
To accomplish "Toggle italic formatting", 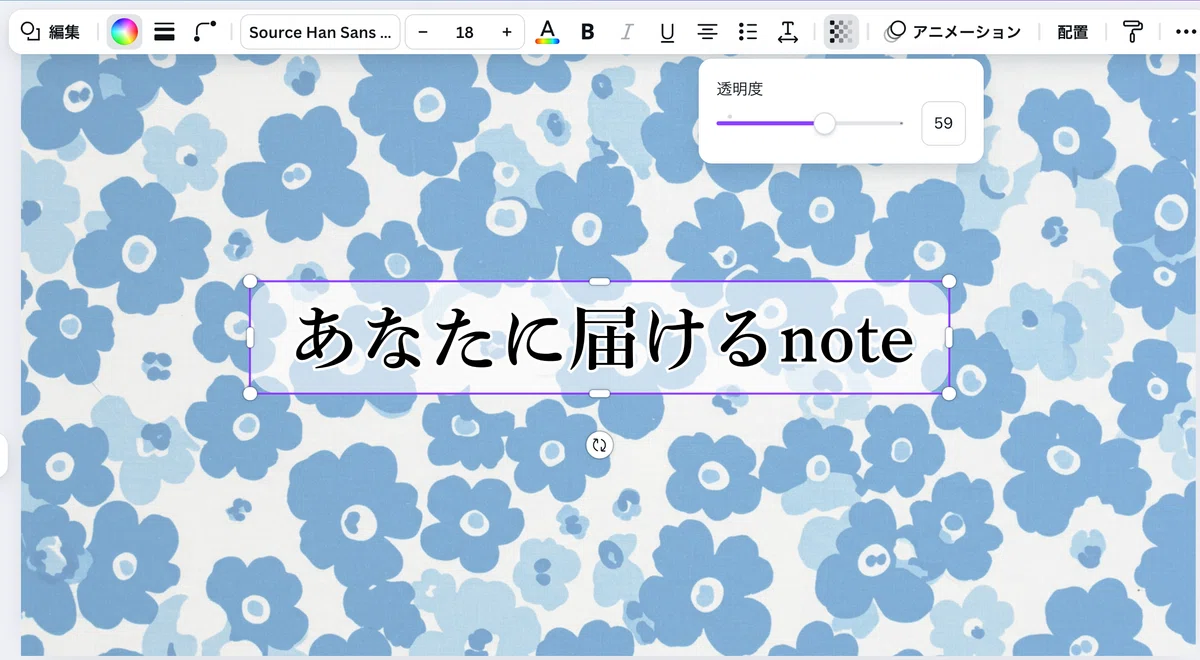I will (627, 32).
